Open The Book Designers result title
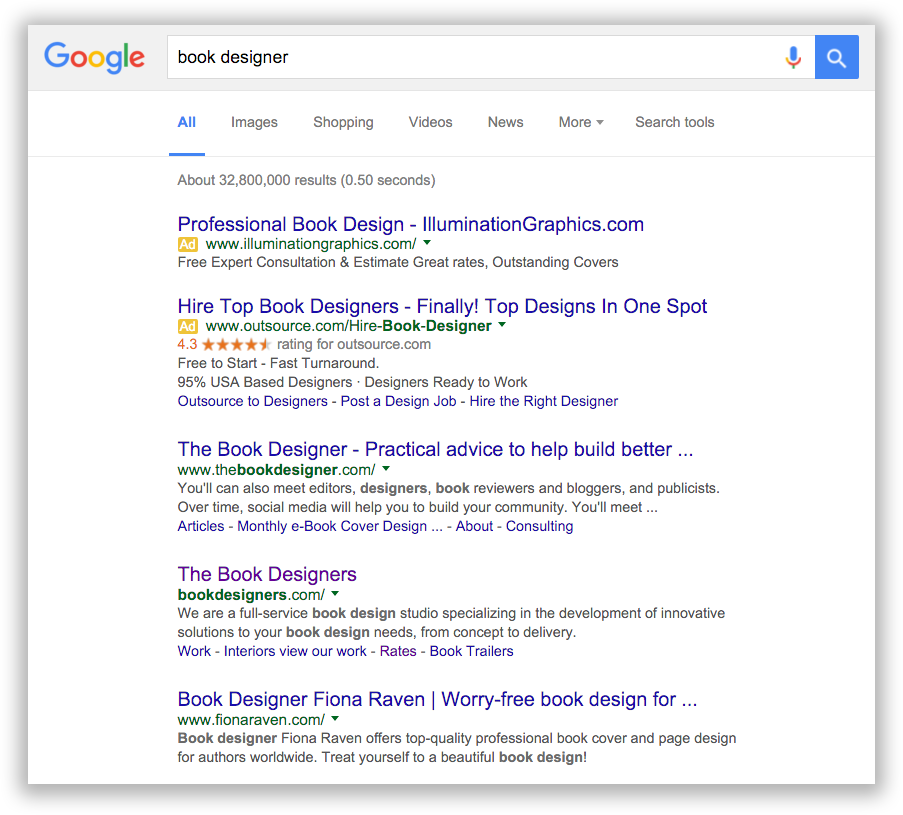Image resolution: width=903 pixels, height=815 pixels. [x=267, y=574]
